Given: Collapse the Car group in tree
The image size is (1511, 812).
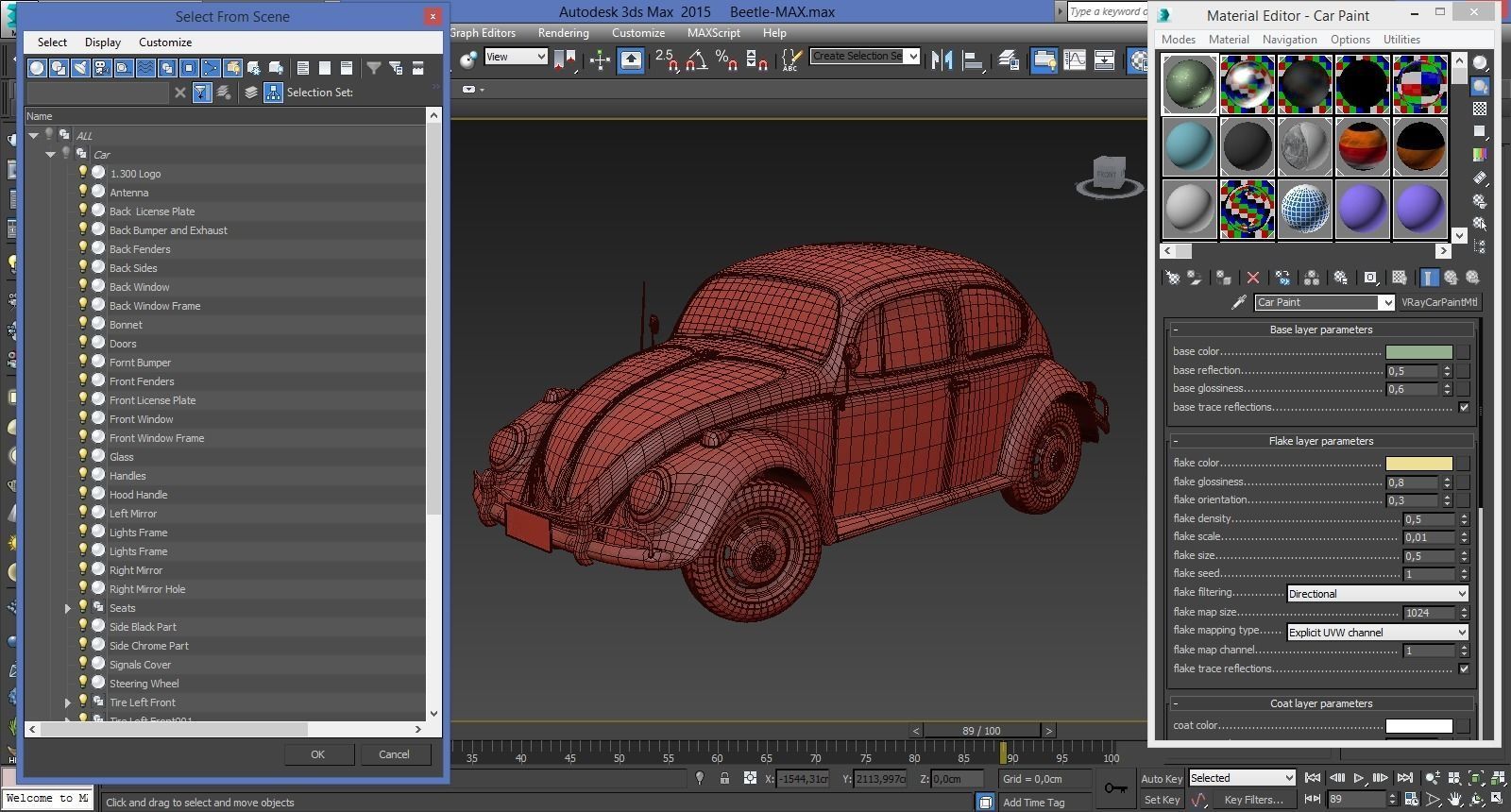Looking at the screenshot, I should (50, 154).
